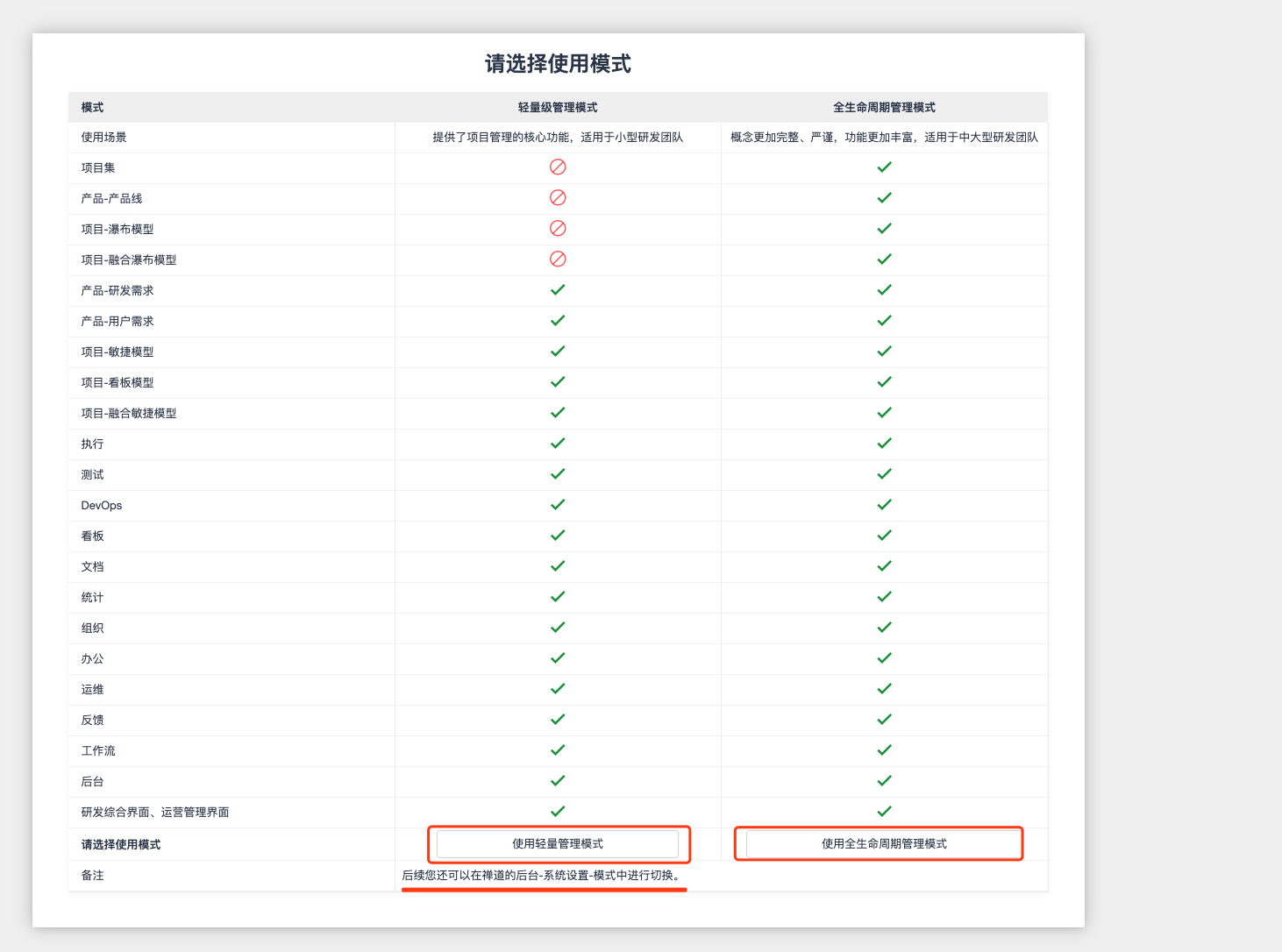The image size is (1282, 952).
Task: Click the 全生命周期管理模式 column header
Action: [884, 107]
